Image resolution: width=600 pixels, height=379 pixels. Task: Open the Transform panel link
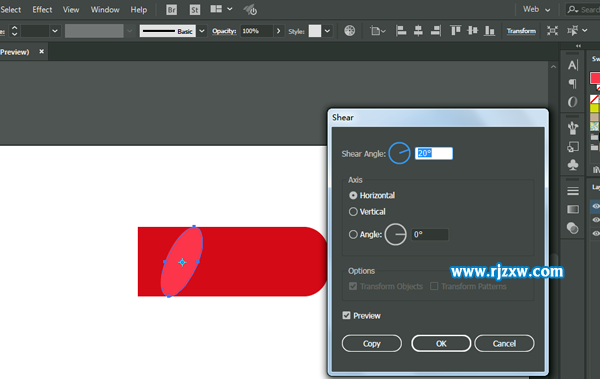coord(521,31)
